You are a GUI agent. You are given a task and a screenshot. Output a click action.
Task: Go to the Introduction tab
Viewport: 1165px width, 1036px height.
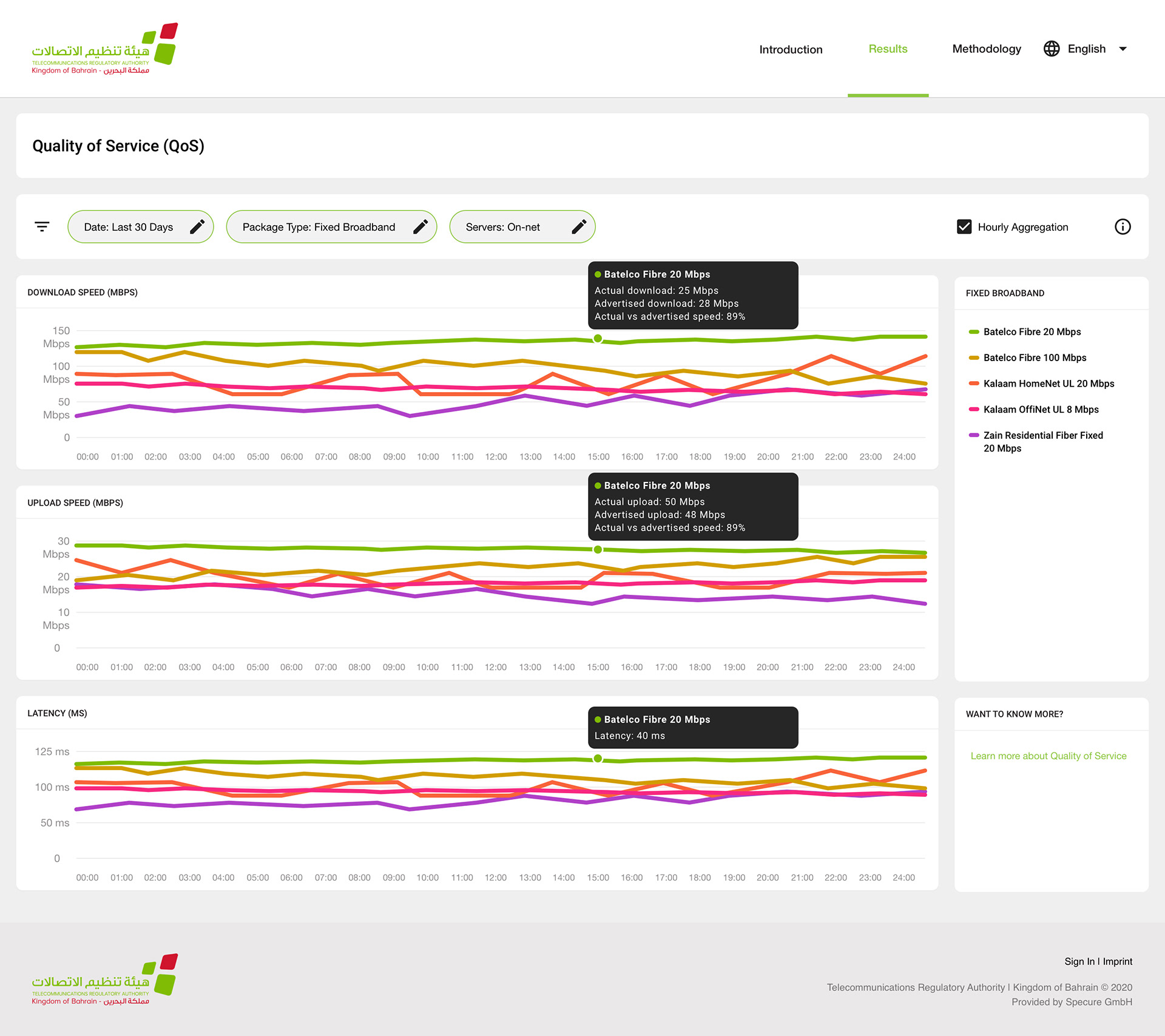(x=791, y=50)
